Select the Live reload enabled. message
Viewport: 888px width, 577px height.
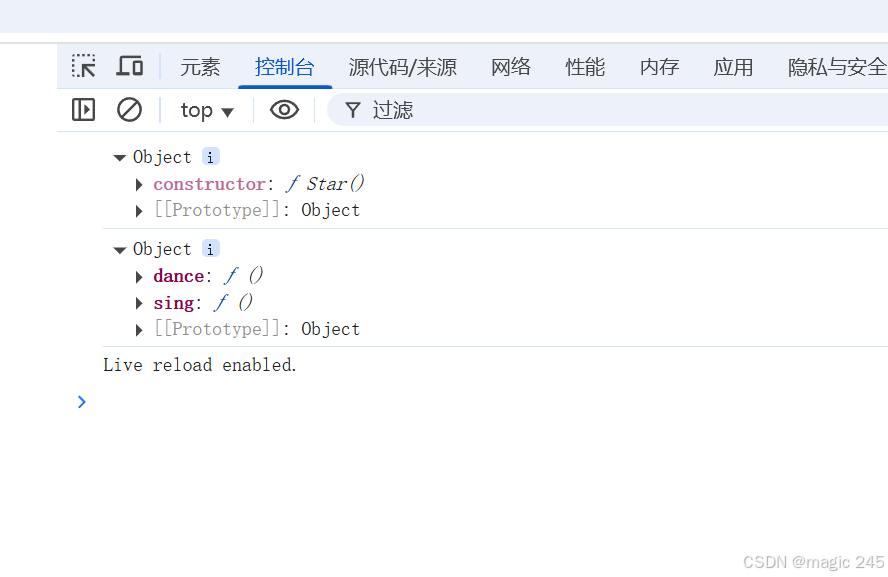pos(199,365)
